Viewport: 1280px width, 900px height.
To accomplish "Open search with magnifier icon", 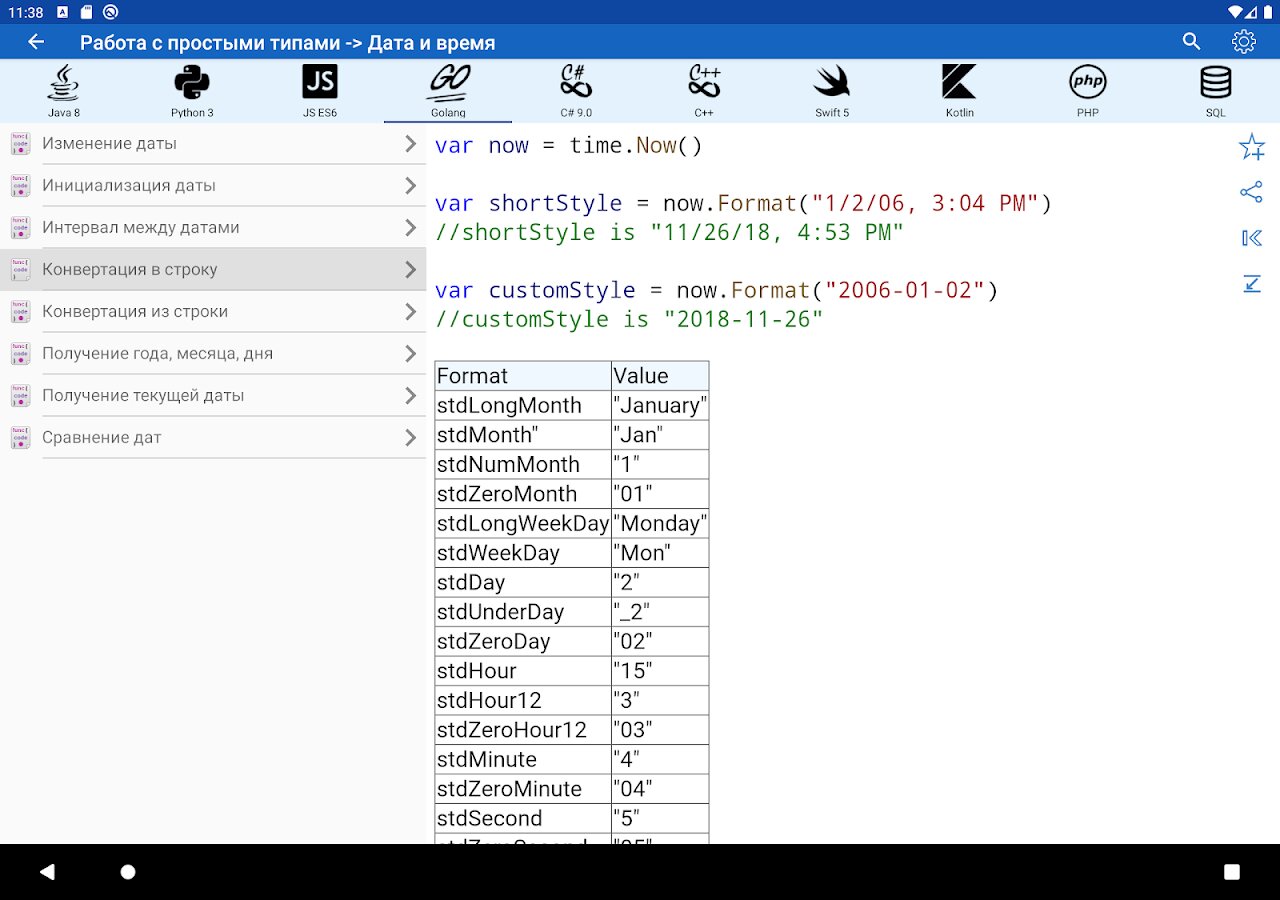I will coord(1191,42).
